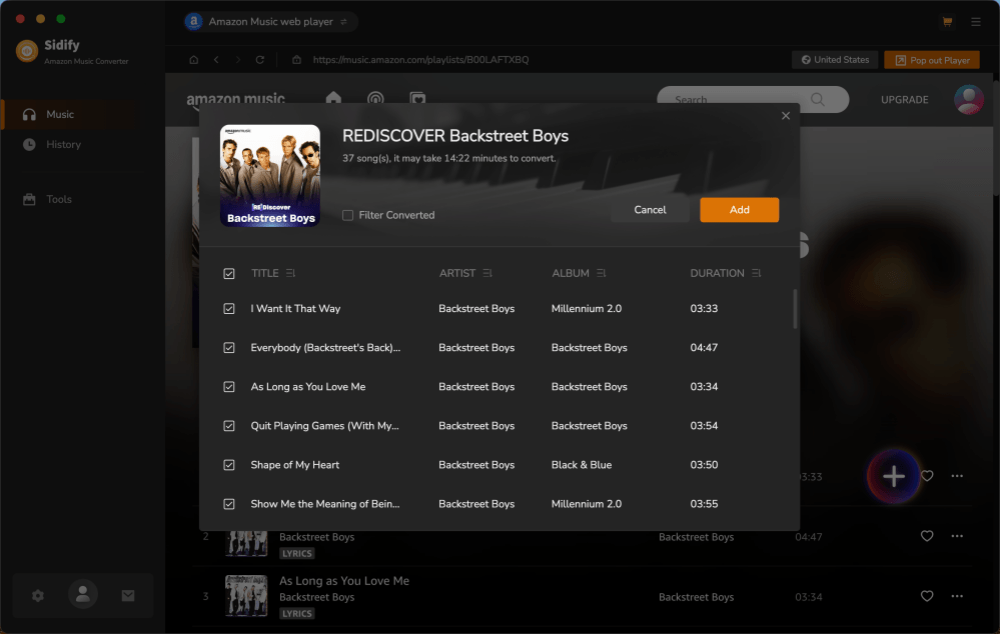Go to the browser home icon
The image size is (1000, 634).
click(x=194, y=60)
